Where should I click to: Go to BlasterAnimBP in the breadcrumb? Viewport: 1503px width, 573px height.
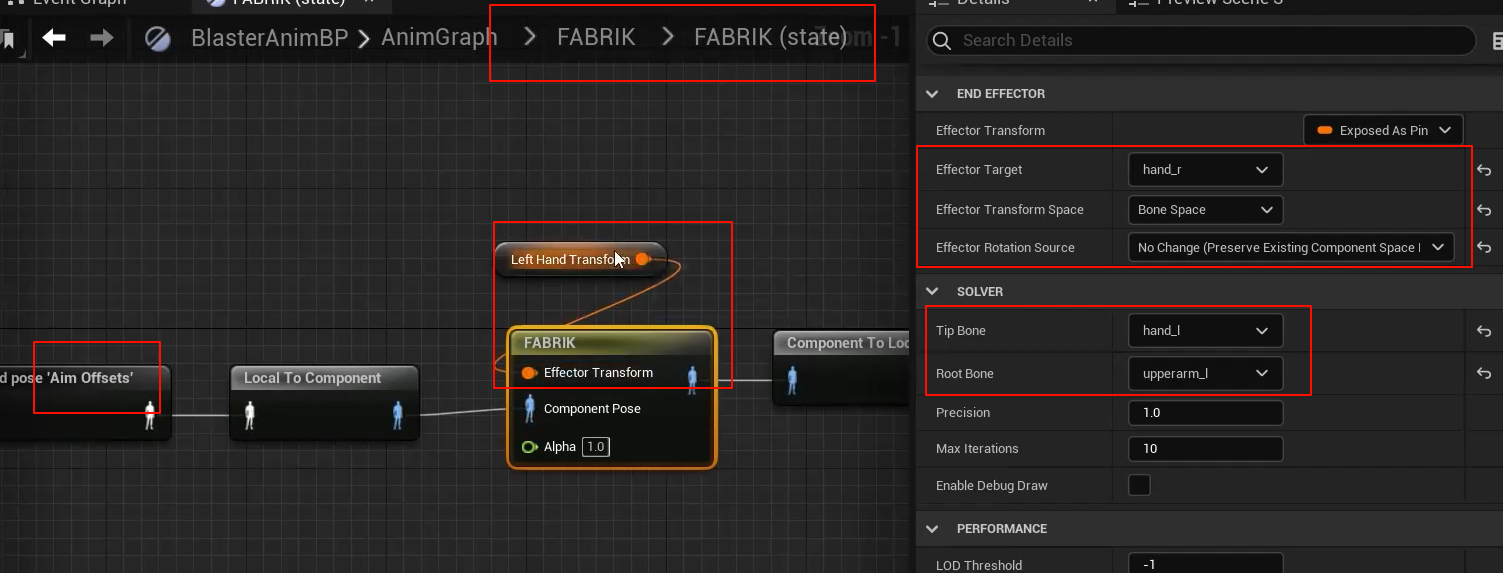point(269,38)
